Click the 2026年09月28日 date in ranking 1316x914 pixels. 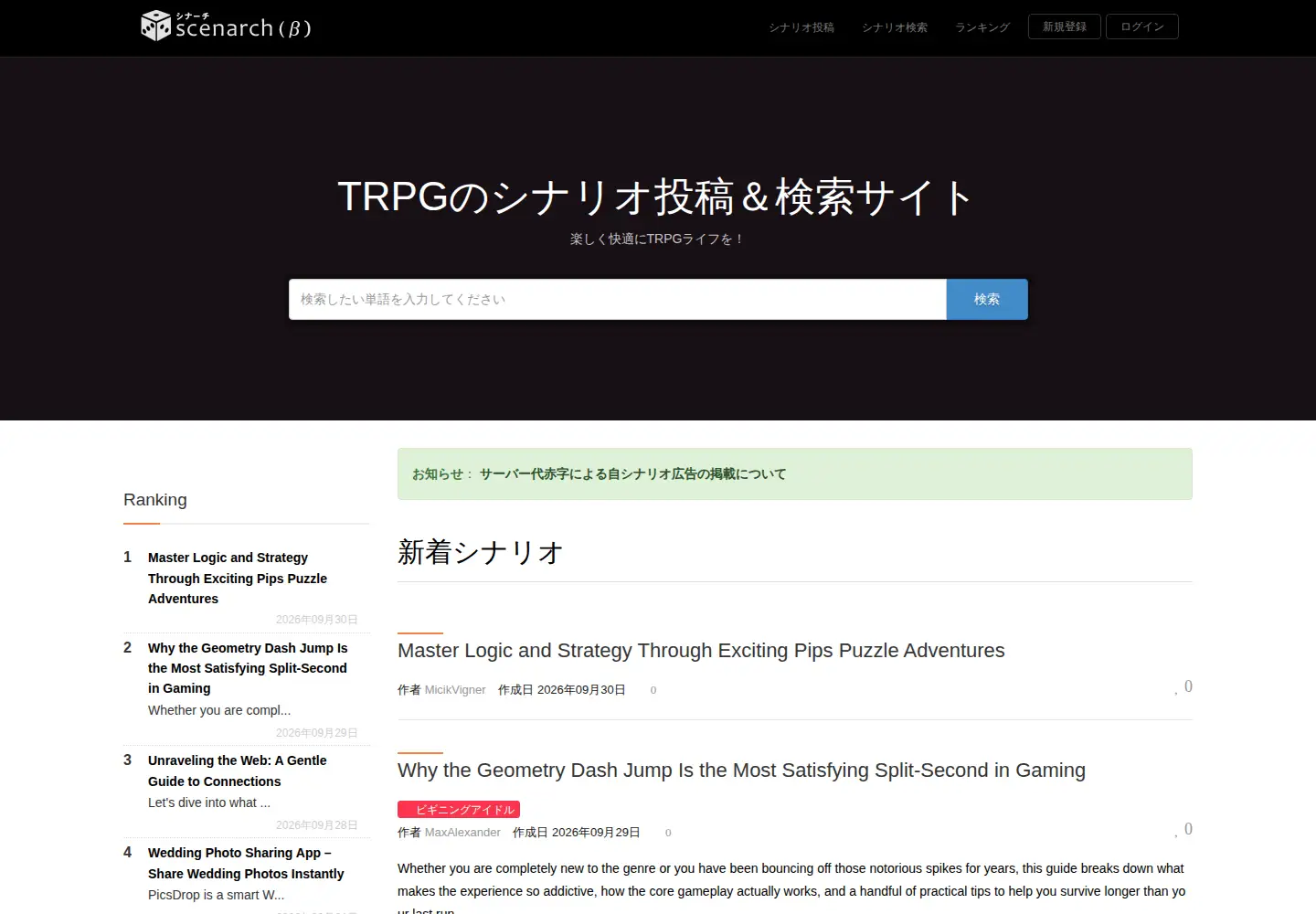coord(317,825)
